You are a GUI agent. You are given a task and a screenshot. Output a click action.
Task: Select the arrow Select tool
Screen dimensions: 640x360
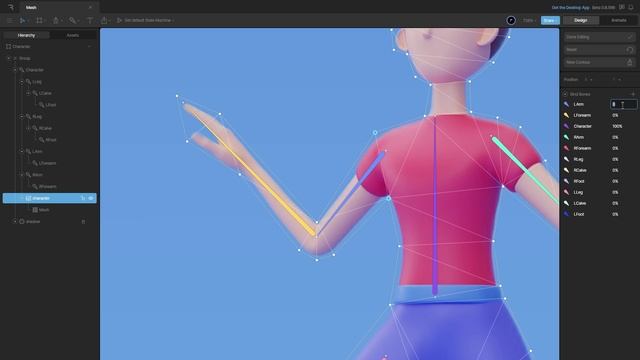tap(22, 20)
